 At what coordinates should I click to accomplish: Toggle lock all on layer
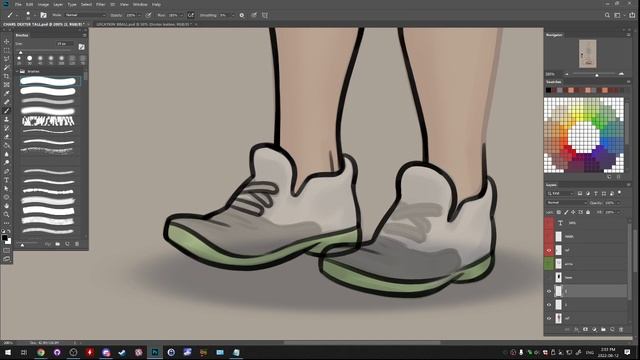pos(588,212)
